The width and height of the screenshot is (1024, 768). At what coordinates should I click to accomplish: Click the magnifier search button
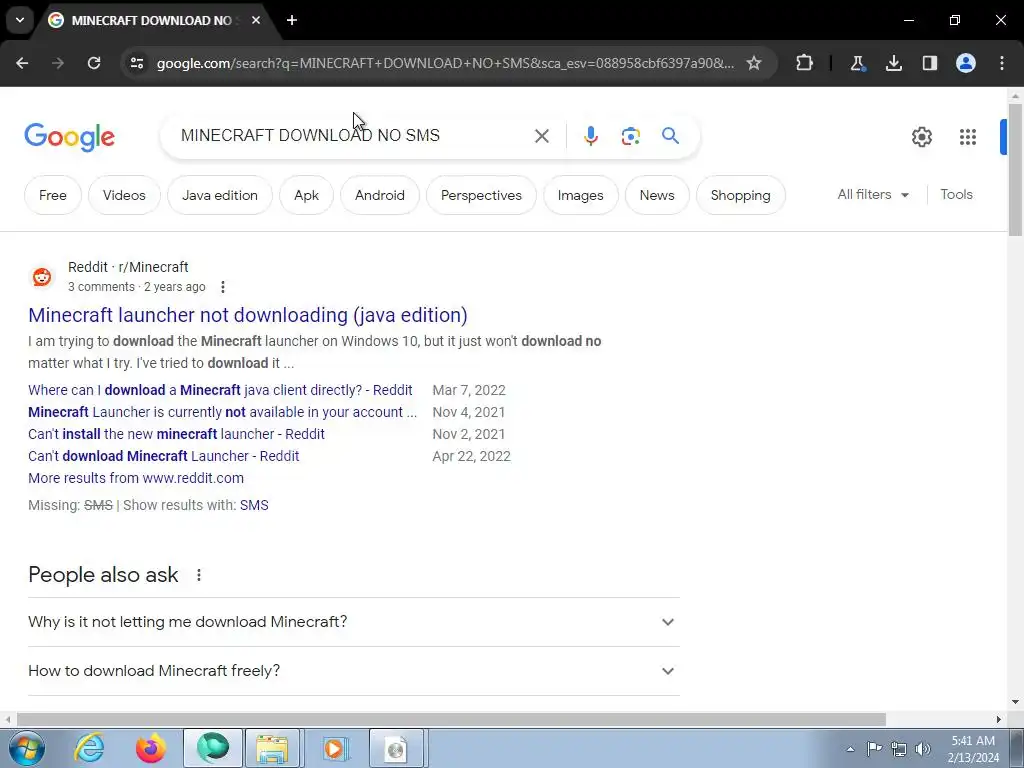tap(670, 136)
